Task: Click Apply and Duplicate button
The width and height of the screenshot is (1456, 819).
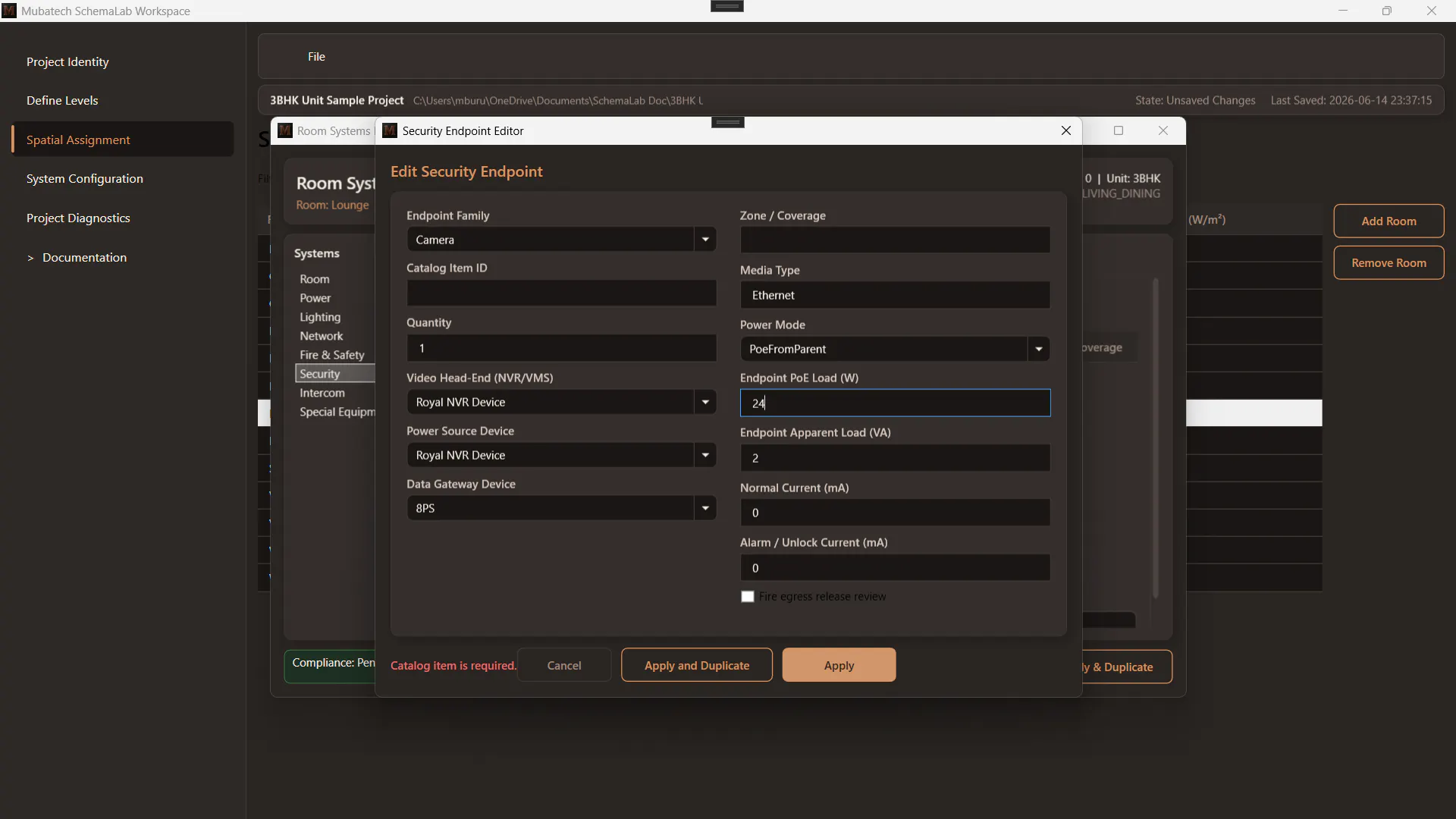Action: pyautogui.click(x=697, y=665)
